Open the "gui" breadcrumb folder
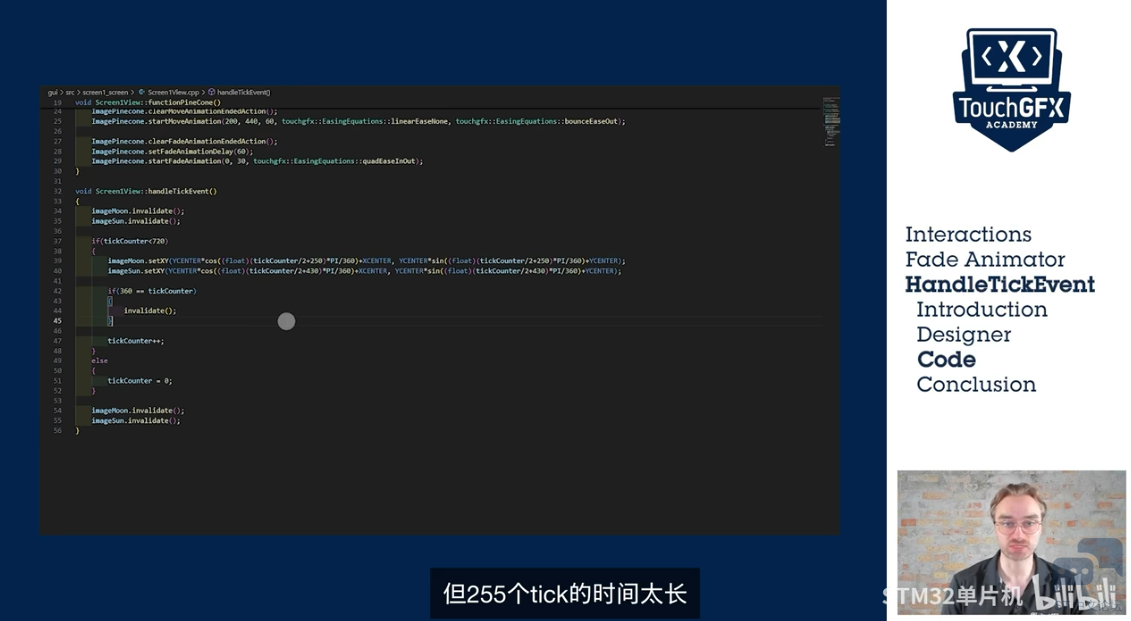The image size is (1131, 621). pyautogui.click(x=52, y=92)
